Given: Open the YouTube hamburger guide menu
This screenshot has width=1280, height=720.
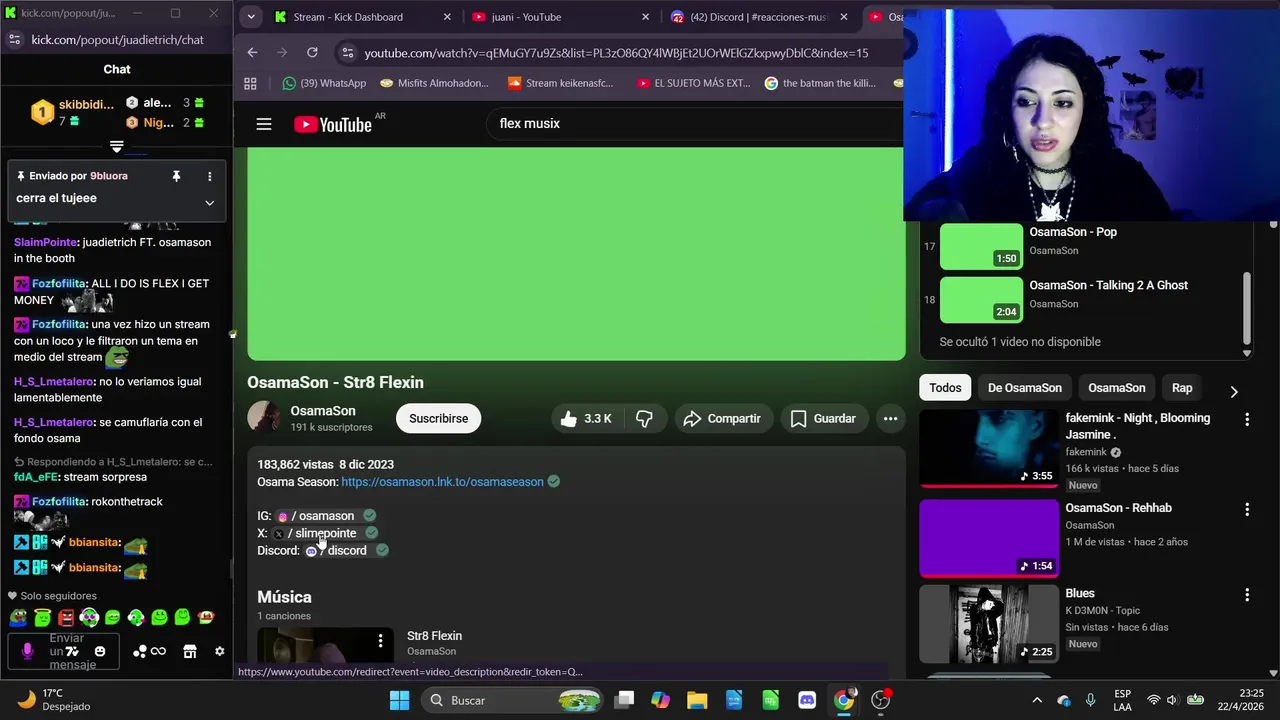Looking at the screenshot, I should [264, 124].
